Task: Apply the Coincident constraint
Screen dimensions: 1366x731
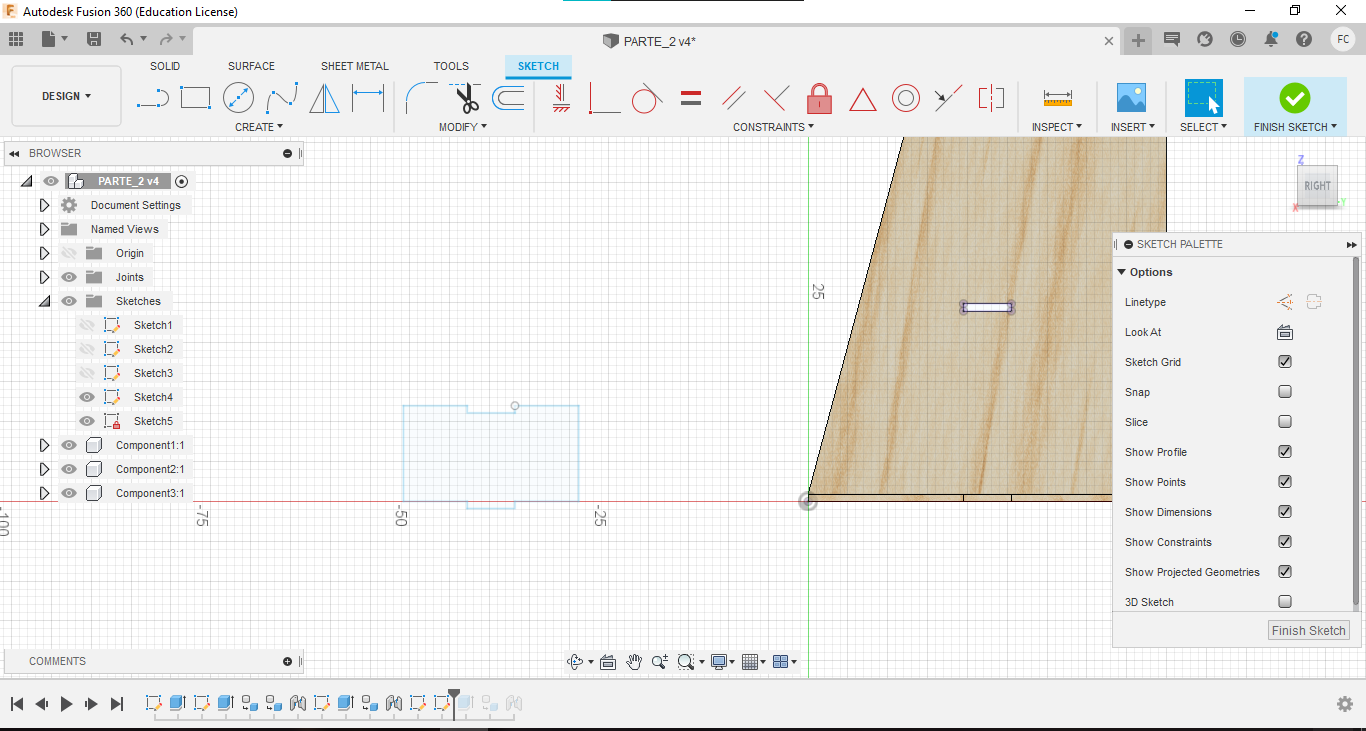Action: click(604, 98)
